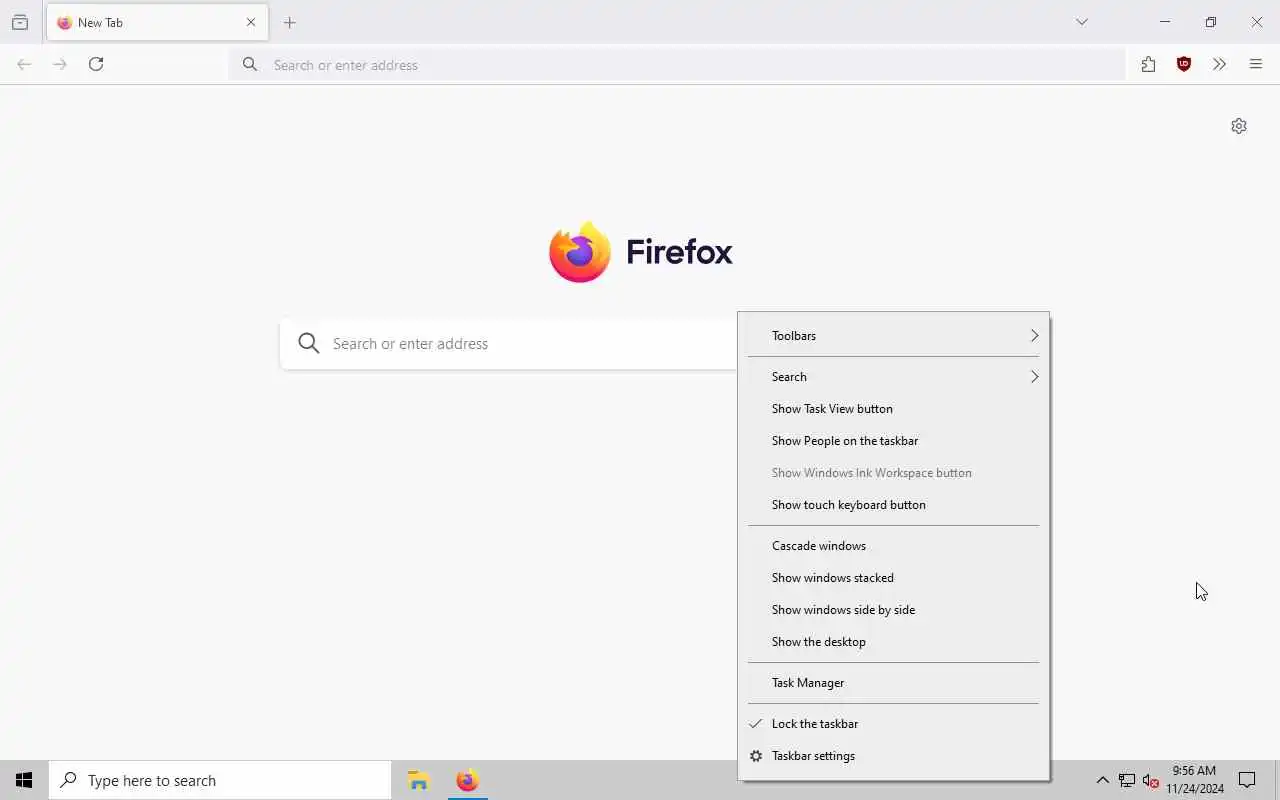Select the New Tab tab
The image size is (1280, 800).
pyautogui.click(x=157, y=22)
